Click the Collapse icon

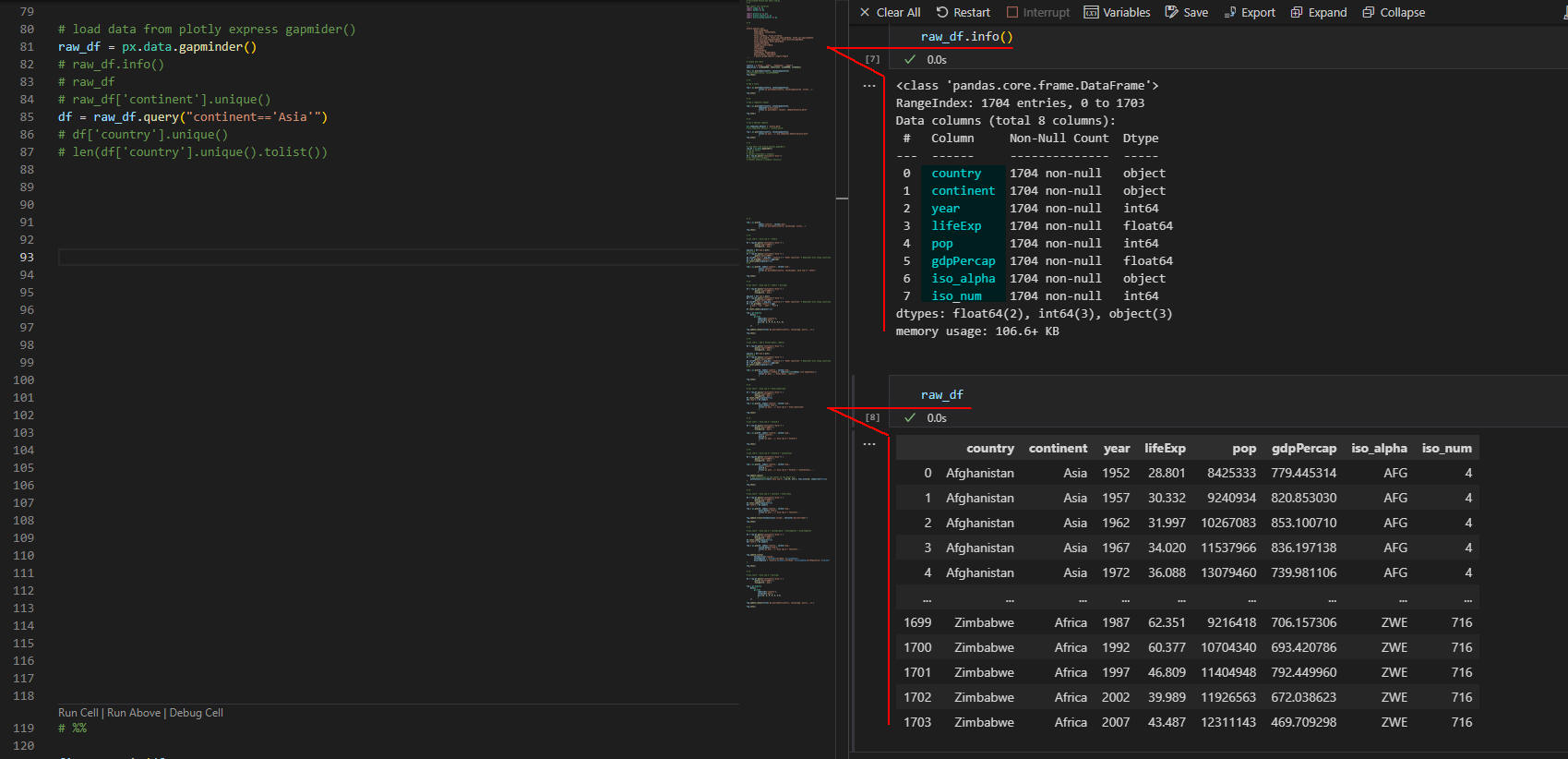tap(1369, 12)
